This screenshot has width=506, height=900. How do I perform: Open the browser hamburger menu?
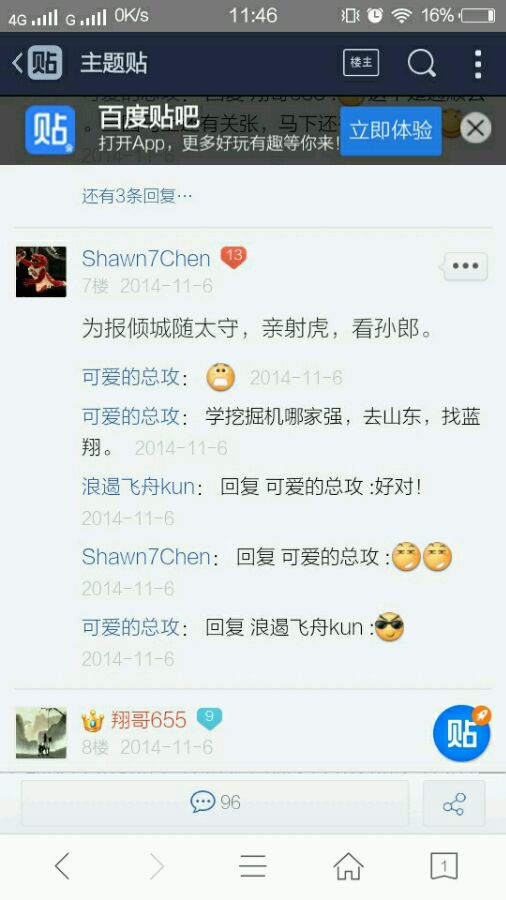pos(253,866)
